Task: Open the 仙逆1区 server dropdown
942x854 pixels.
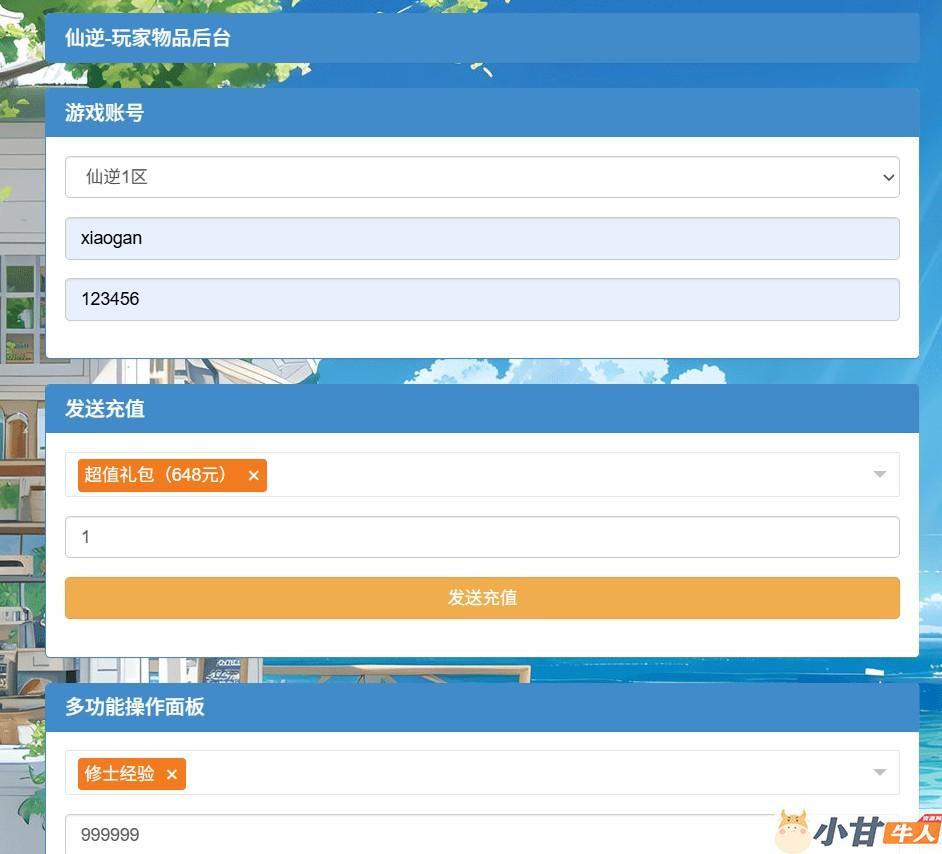Action: click(x=482, y=177)
